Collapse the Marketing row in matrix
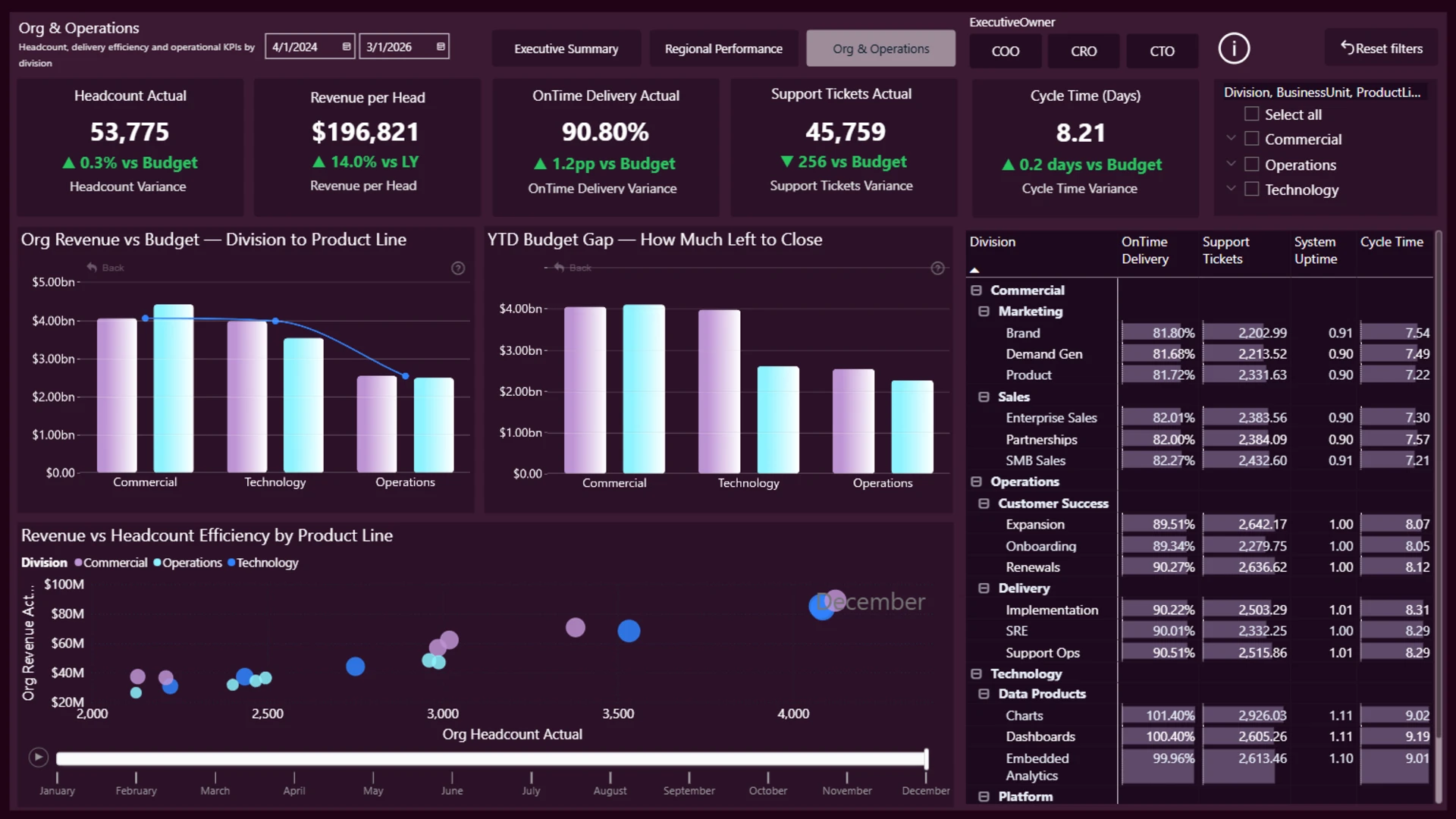Screen dimensions: 1456x819 [984, 312]
